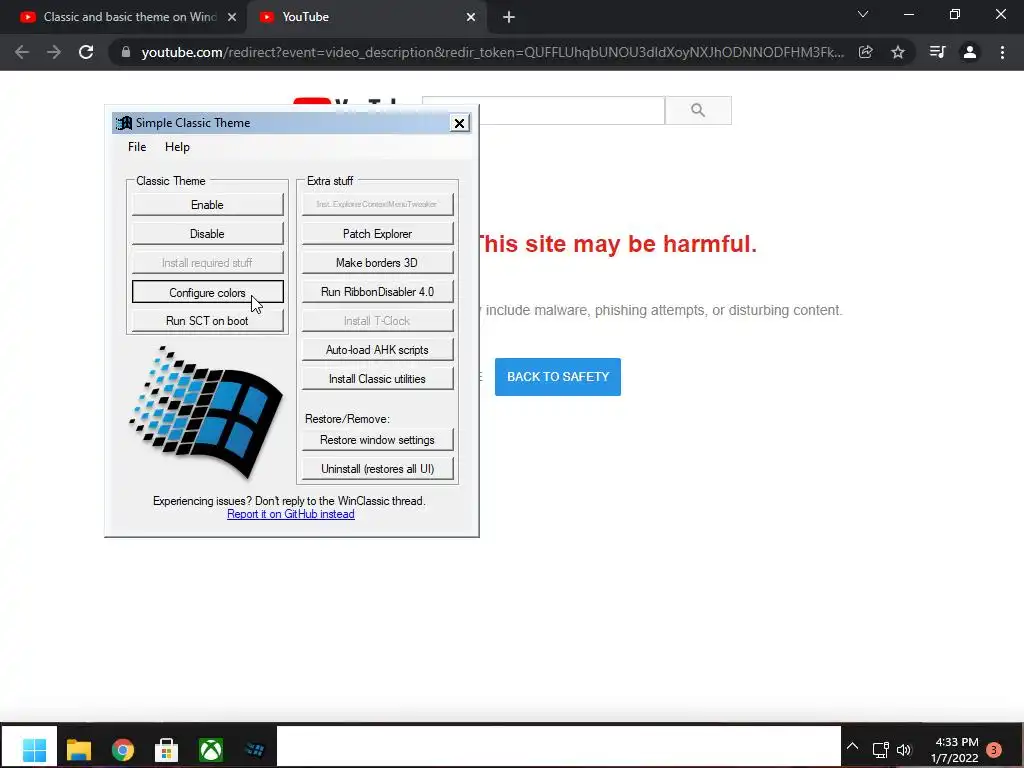Click Patch Explorer
This screenshot has width=1024, height=768.
click(377, 234)
